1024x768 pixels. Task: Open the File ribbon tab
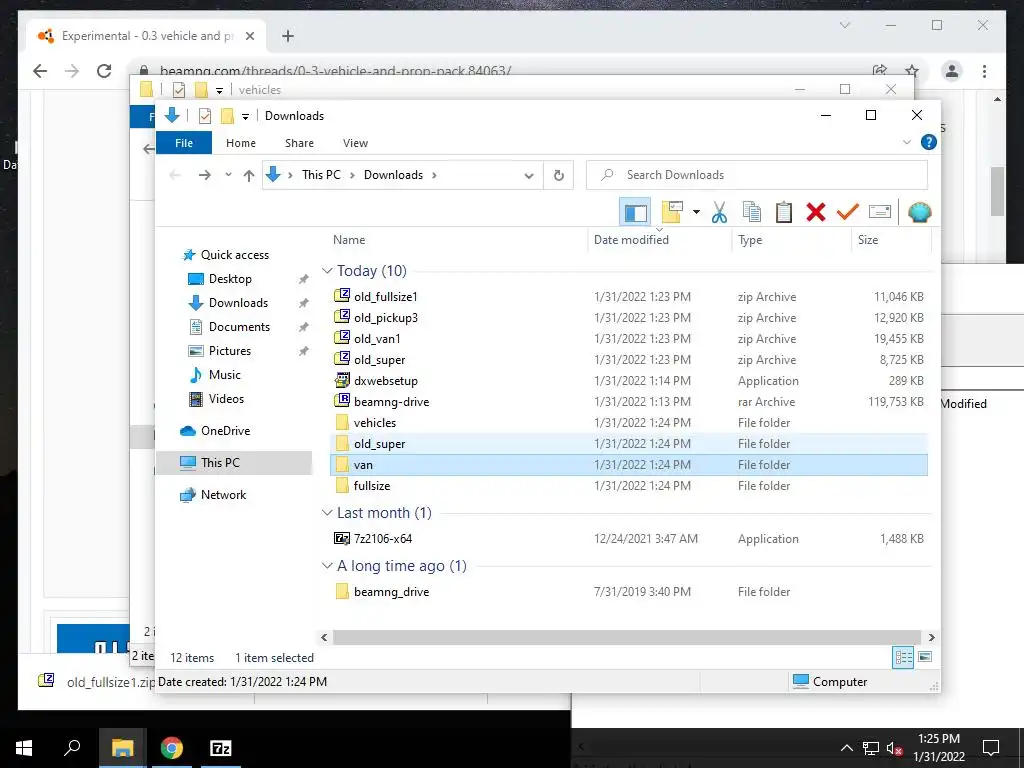coord(184,143)
